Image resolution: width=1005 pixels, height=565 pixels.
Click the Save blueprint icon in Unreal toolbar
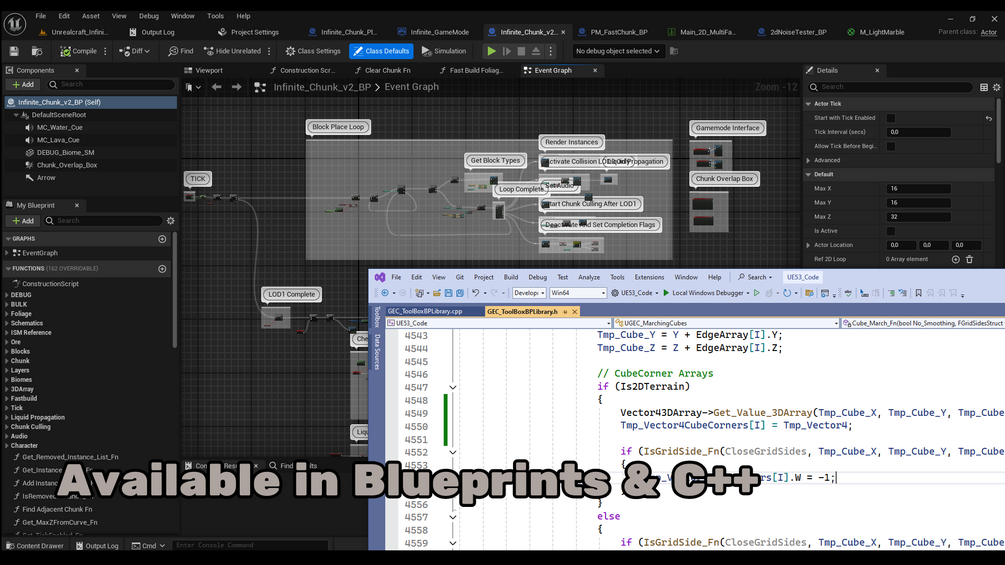[x=14, y=51]
